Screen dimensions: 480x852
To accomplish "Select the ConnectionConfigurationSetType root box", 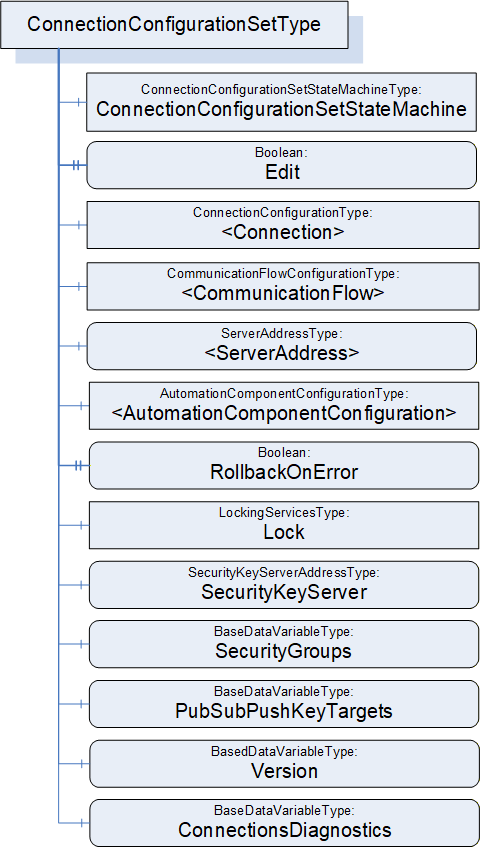I will (x=174, y=25).
